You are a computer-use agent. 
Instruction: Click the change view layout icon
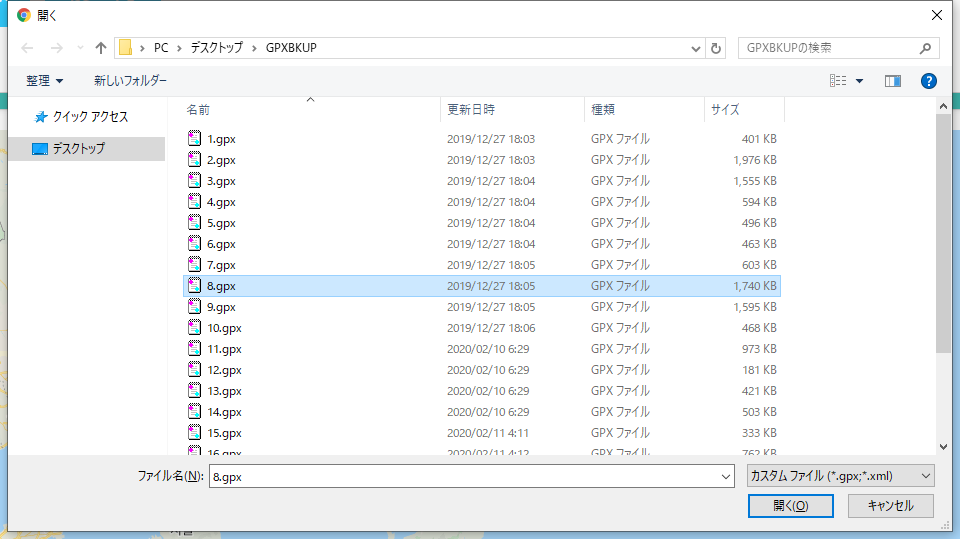[838, 81]
